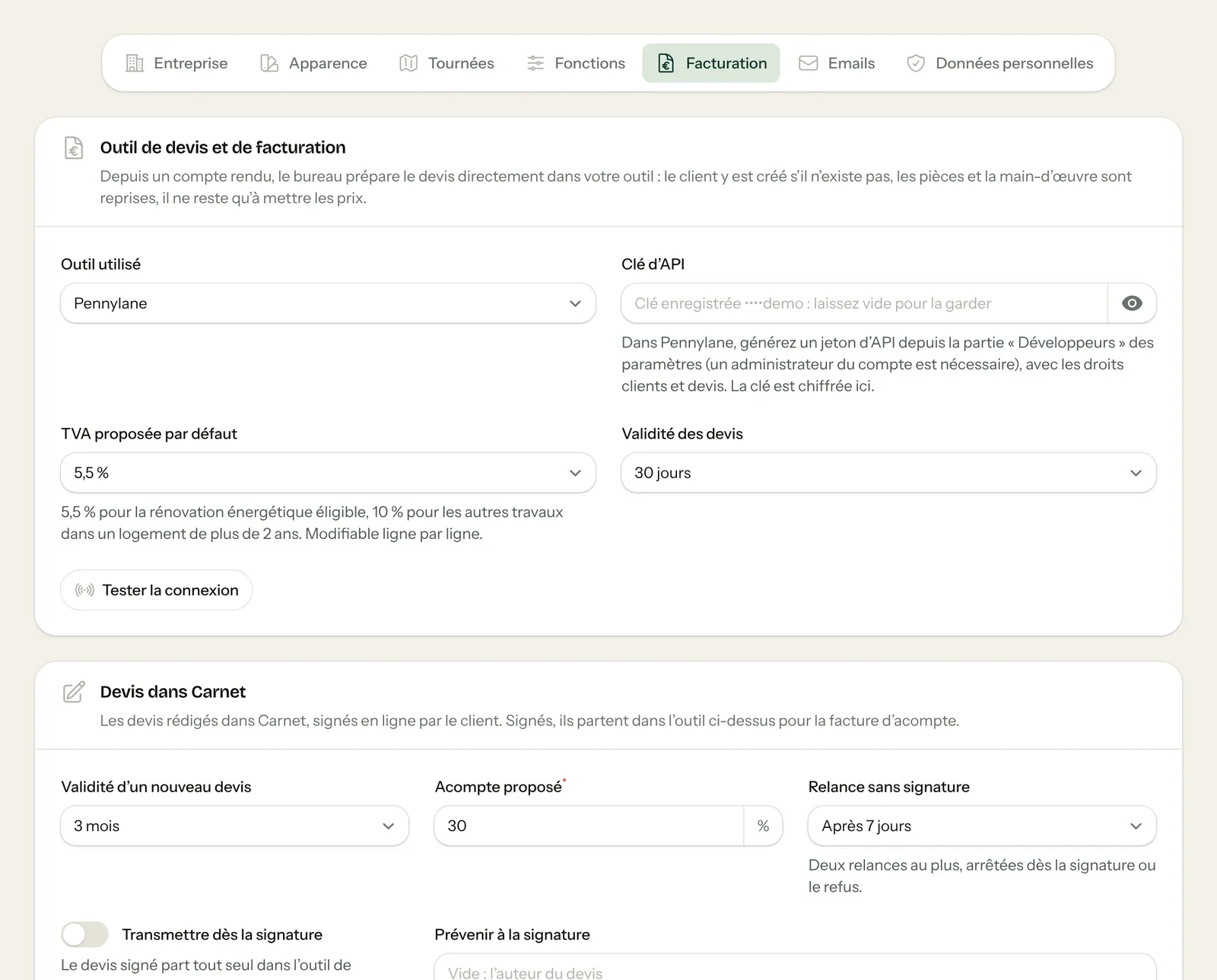Viewport: 1217px width, 980px height.
Task: Open the Validité d'un nouveau devis dropdown
Action: click(x=234, y=826)
